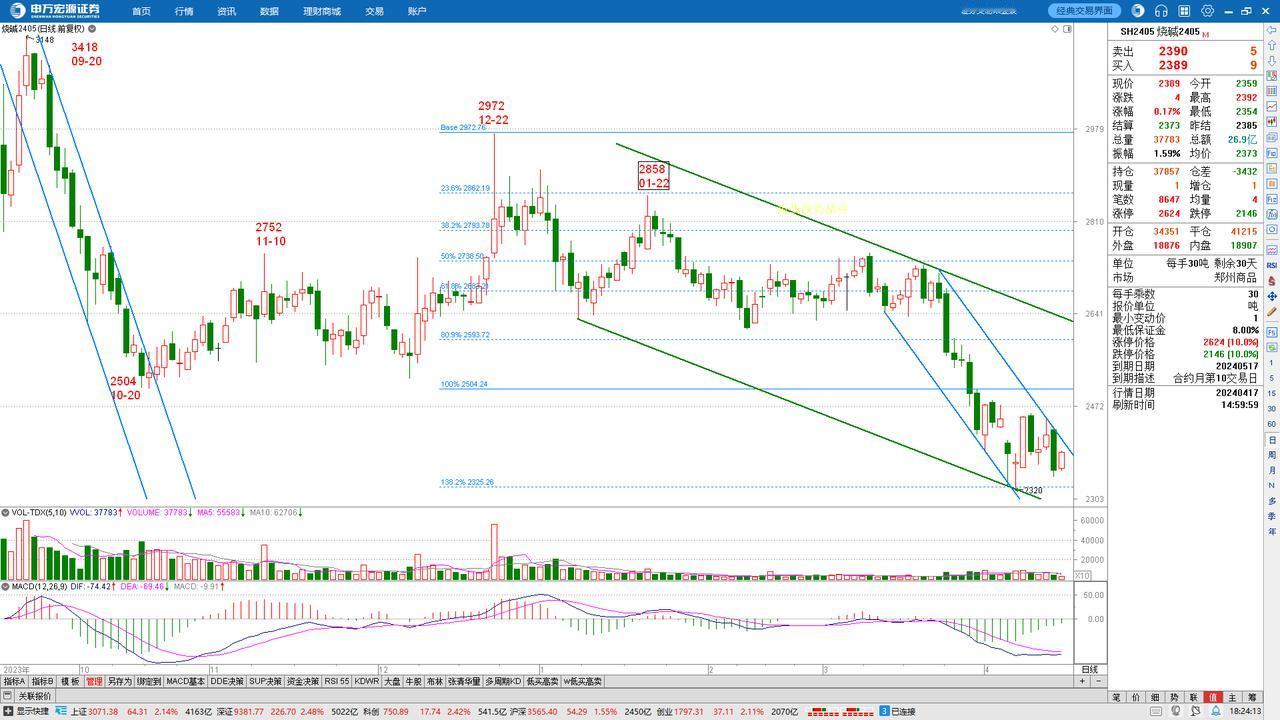Open the 首页 home menu
The width and height of the screenshot is (1280, 720).
(x=141, y=11)
